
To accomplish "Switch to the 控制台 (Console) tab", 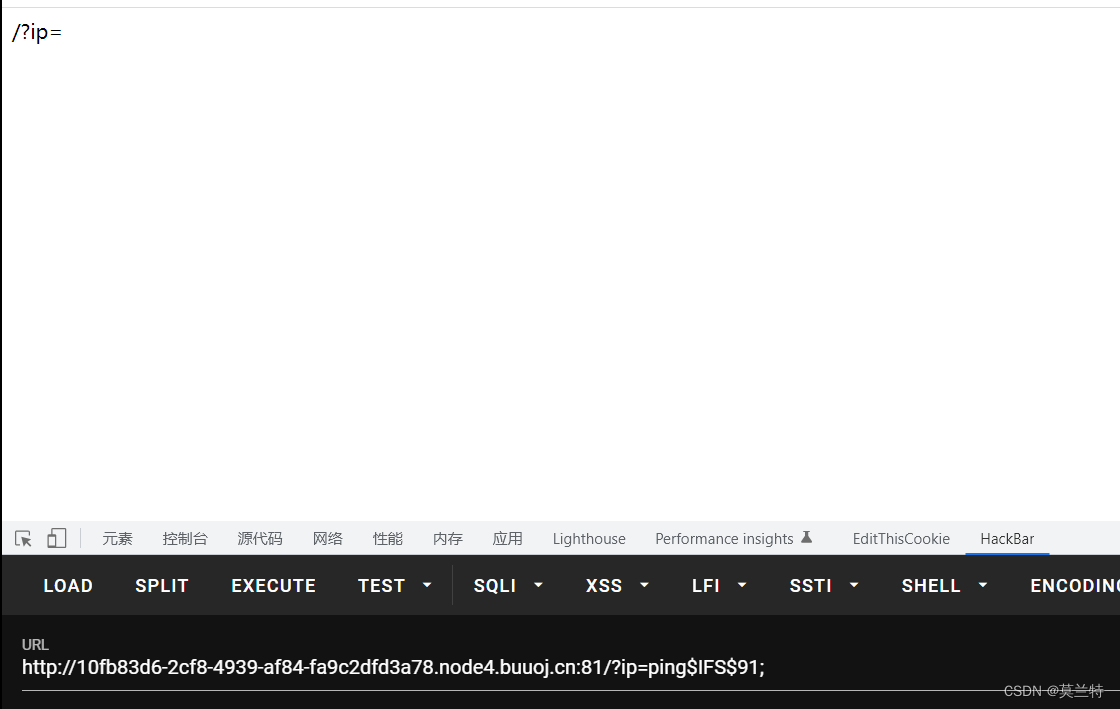I will pyautogui.click(x=185, y=538).
